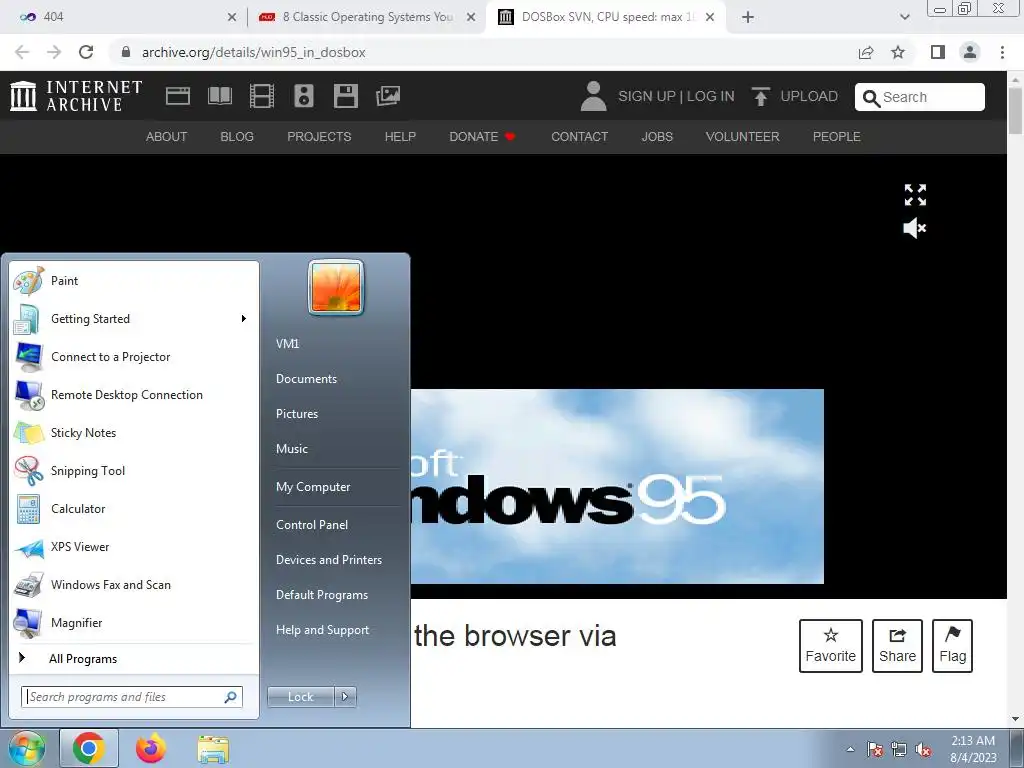Viewport: 1024px width, 768px height.
Task: Open Magnifier
Action: (134, 622)
